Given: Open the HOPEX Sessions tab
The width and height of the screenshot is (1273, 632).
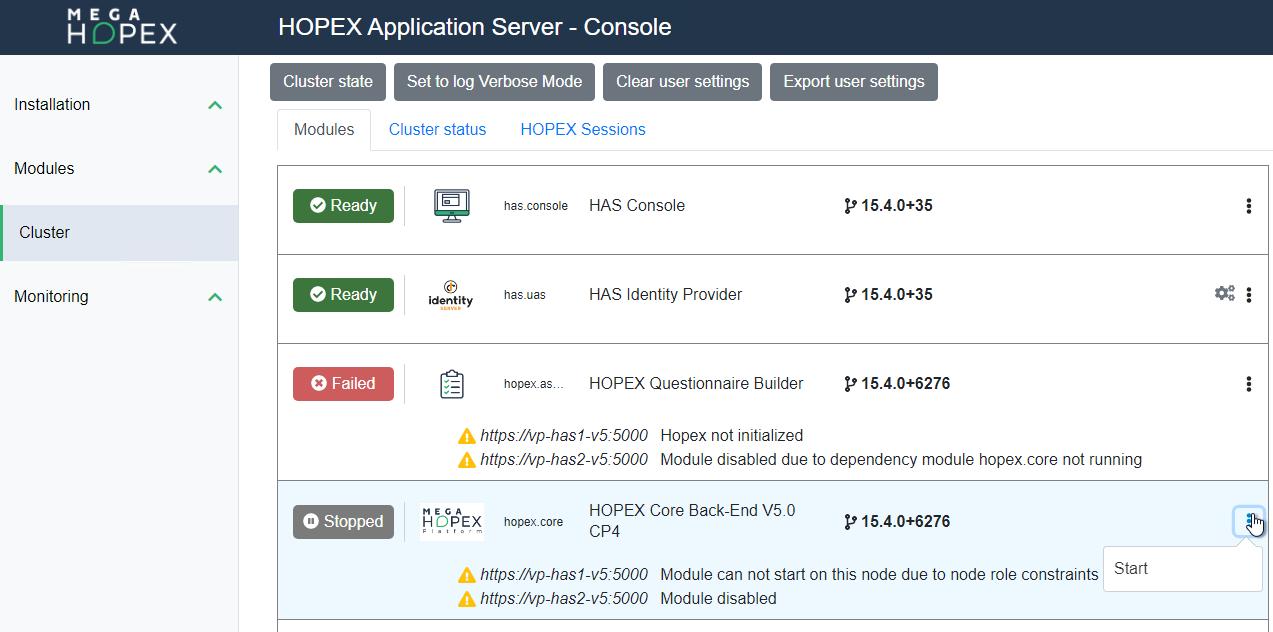Looking at the screenshot, I should coord(583,130).
